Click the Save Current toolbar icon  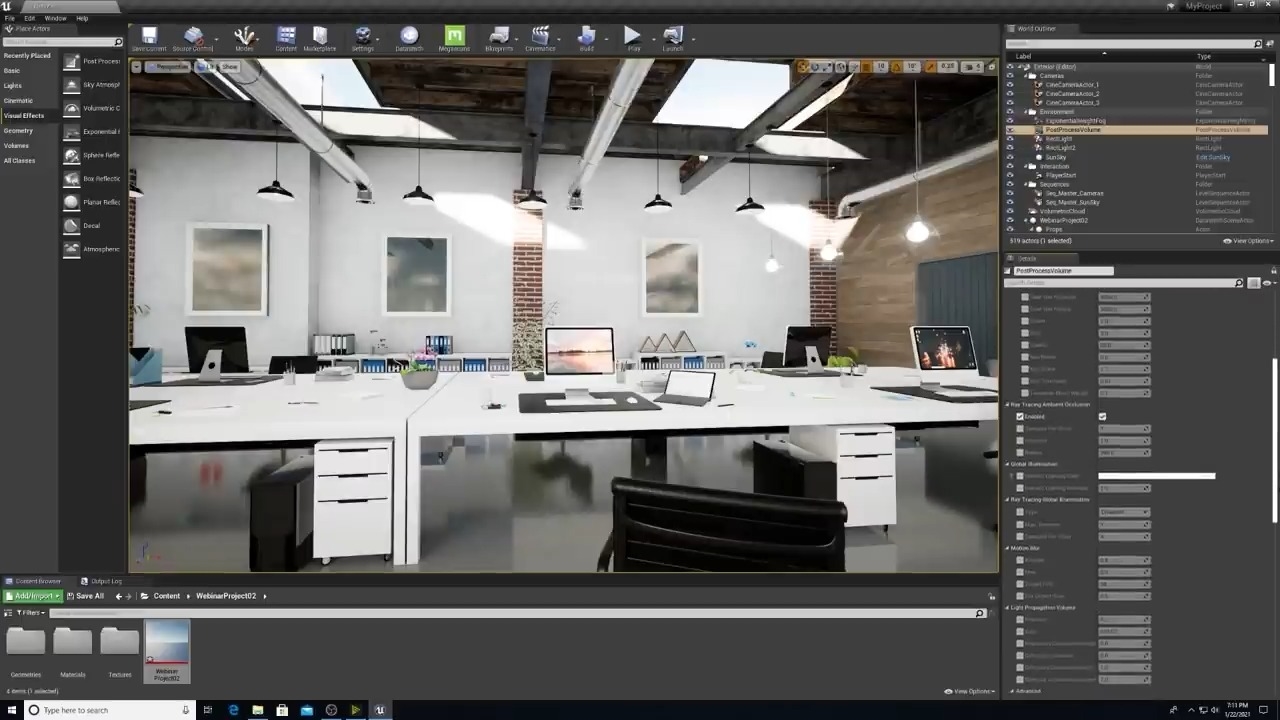[149, 38]
